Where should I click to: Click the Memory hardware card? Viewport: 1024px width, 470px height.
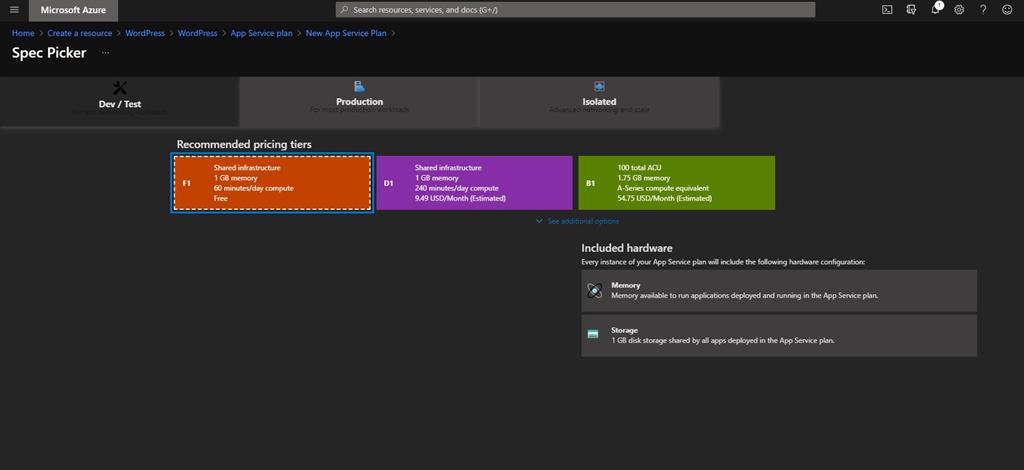[x=779, y=290]
